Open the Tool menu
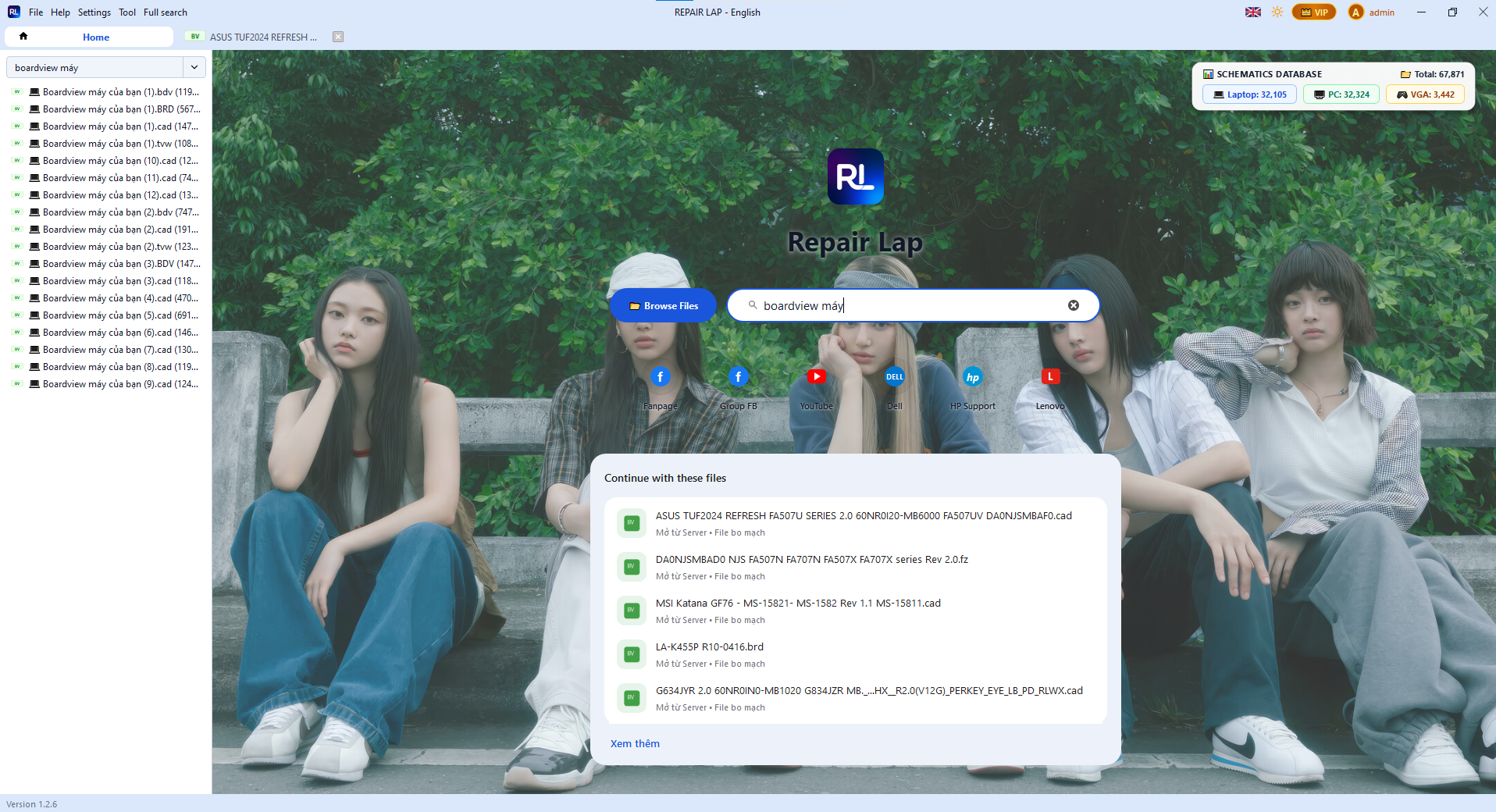This screenshot has height=812, width=1496. pyautogui.click(x=127, y=12)
